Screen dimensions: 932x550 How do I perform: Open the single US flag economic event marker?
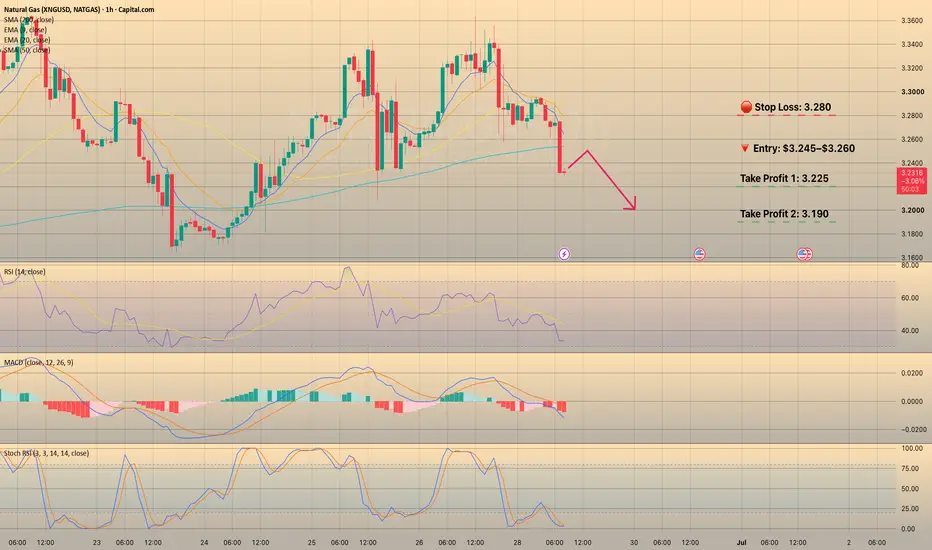(700, 254)
